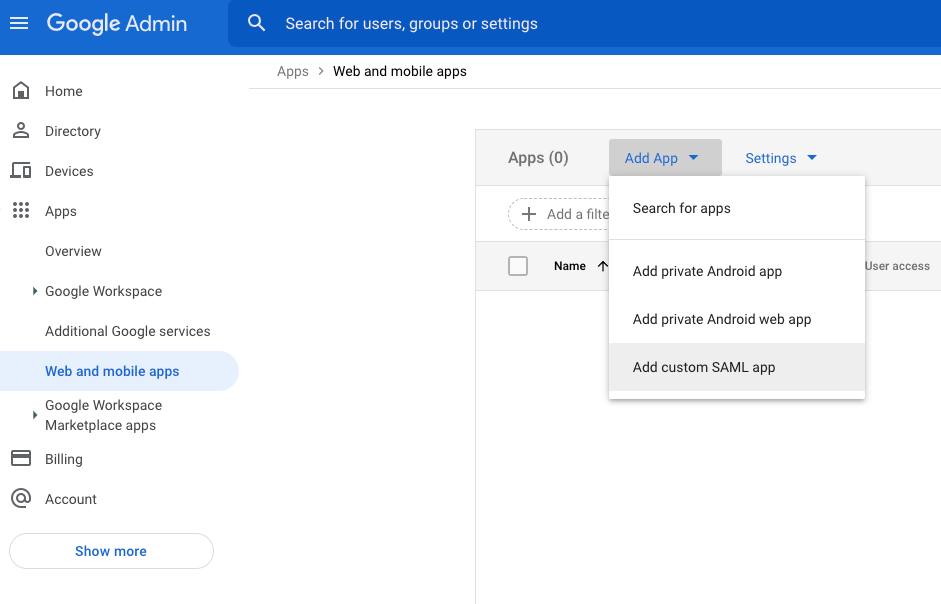This screenshot has width=941, height=604.
Task: Click the Show more button
Action: pos(111,550)
